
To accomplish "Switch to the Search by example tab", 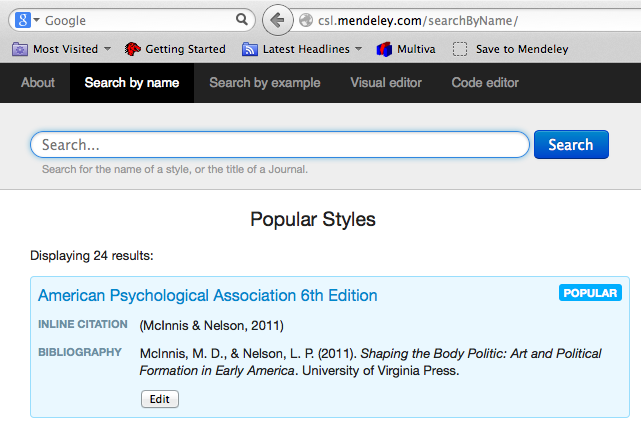I will click(x=264, y=83).
